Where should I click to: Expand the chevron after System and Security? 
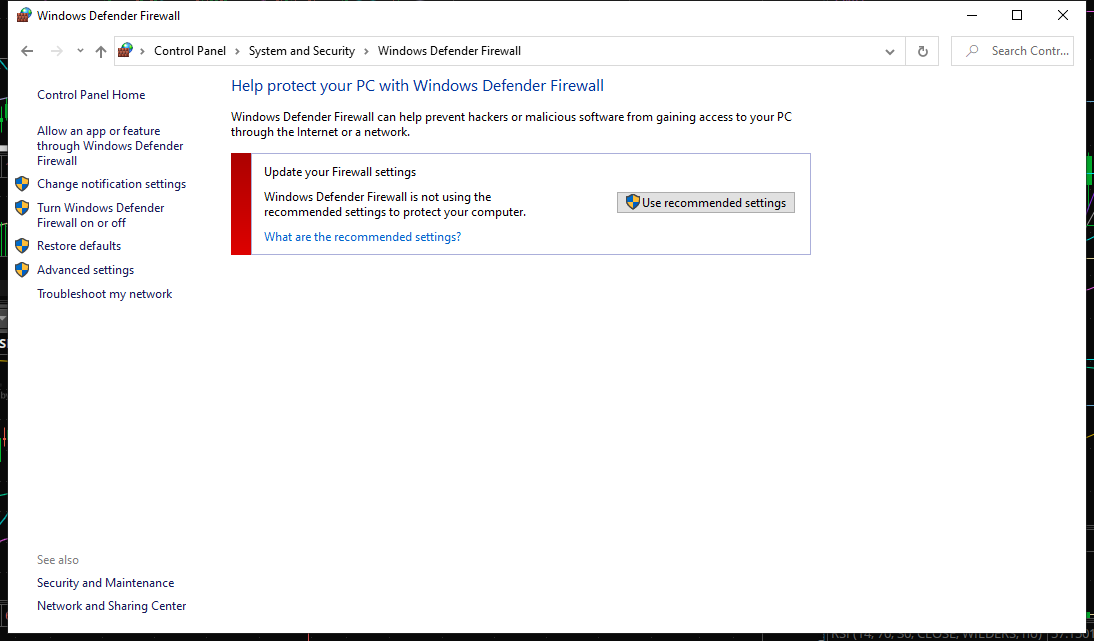pos(366,51)
